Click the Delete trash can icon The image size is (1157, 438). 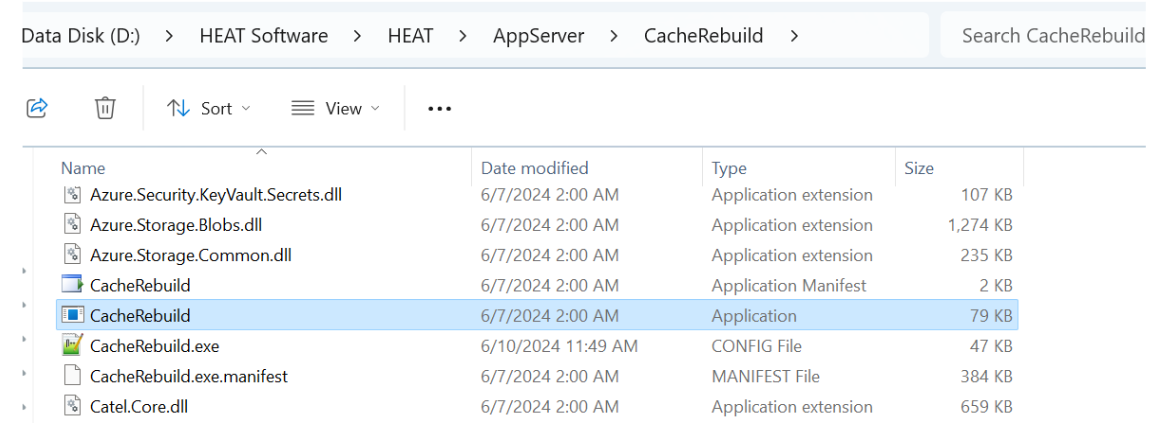[105, 108]
